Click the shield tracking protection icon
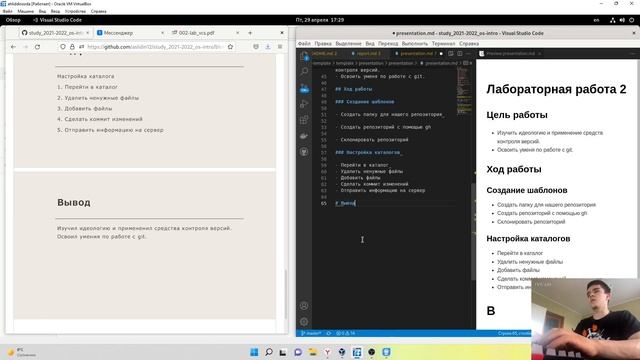 point(63,47)
